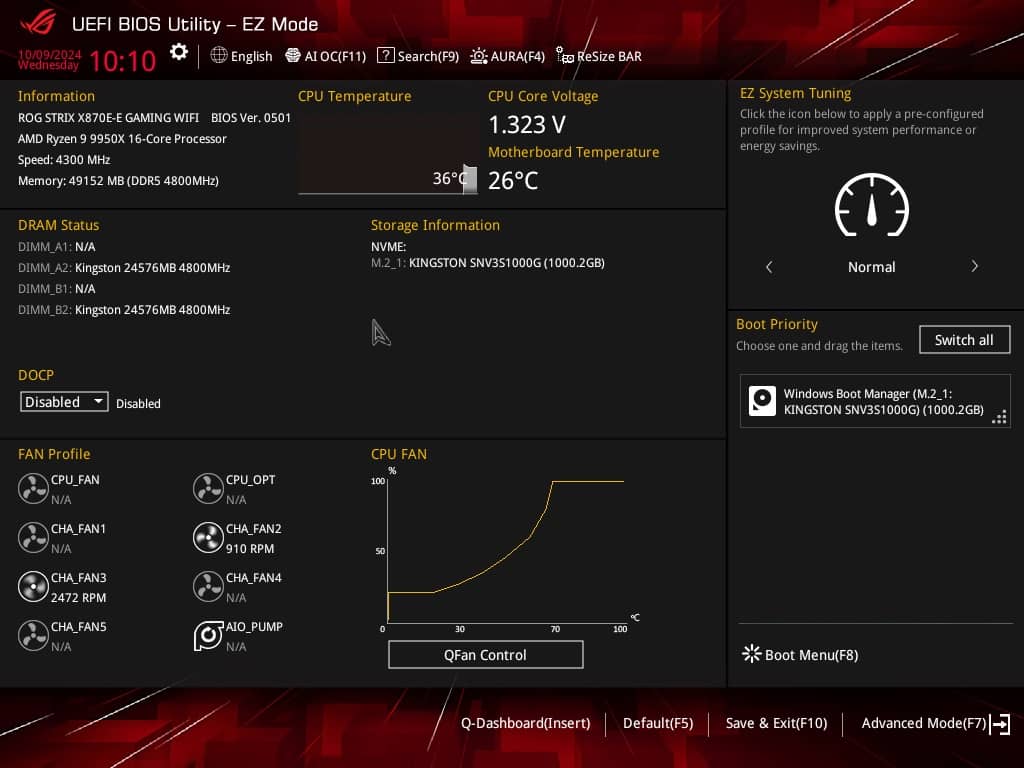The width and height of the screenshot is (1024, 768).
Task: Open Boot Menu(F8)
Action: coord(801,654)
